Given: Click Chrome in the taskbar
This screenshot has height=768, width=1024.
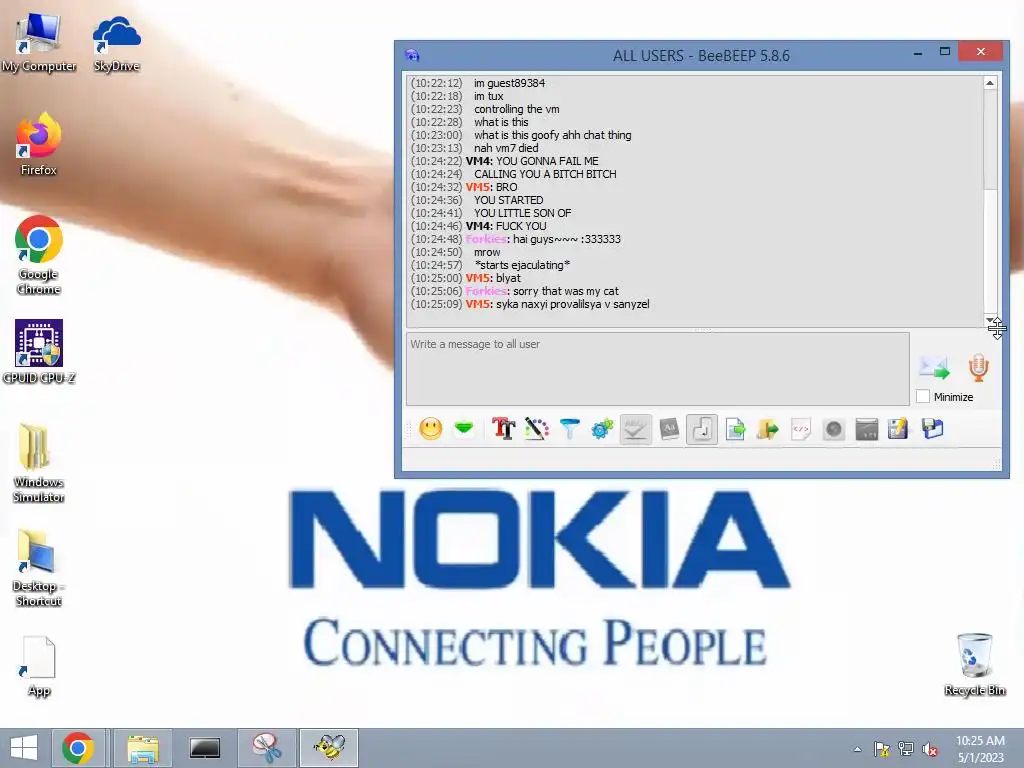Looking at the screenshot, I should point(78,748).
